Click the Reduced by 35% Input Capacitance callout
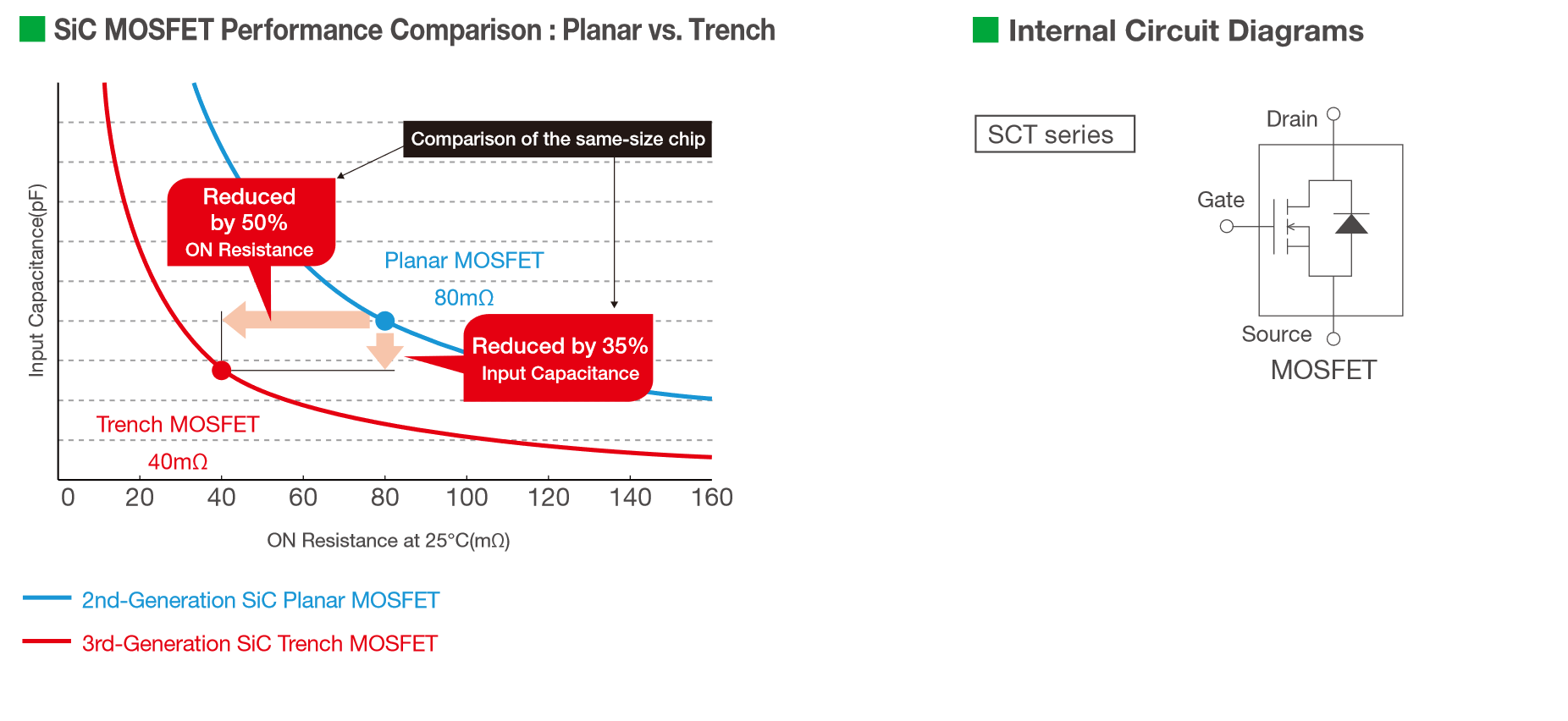The image size is (1568, 721). 559,358
